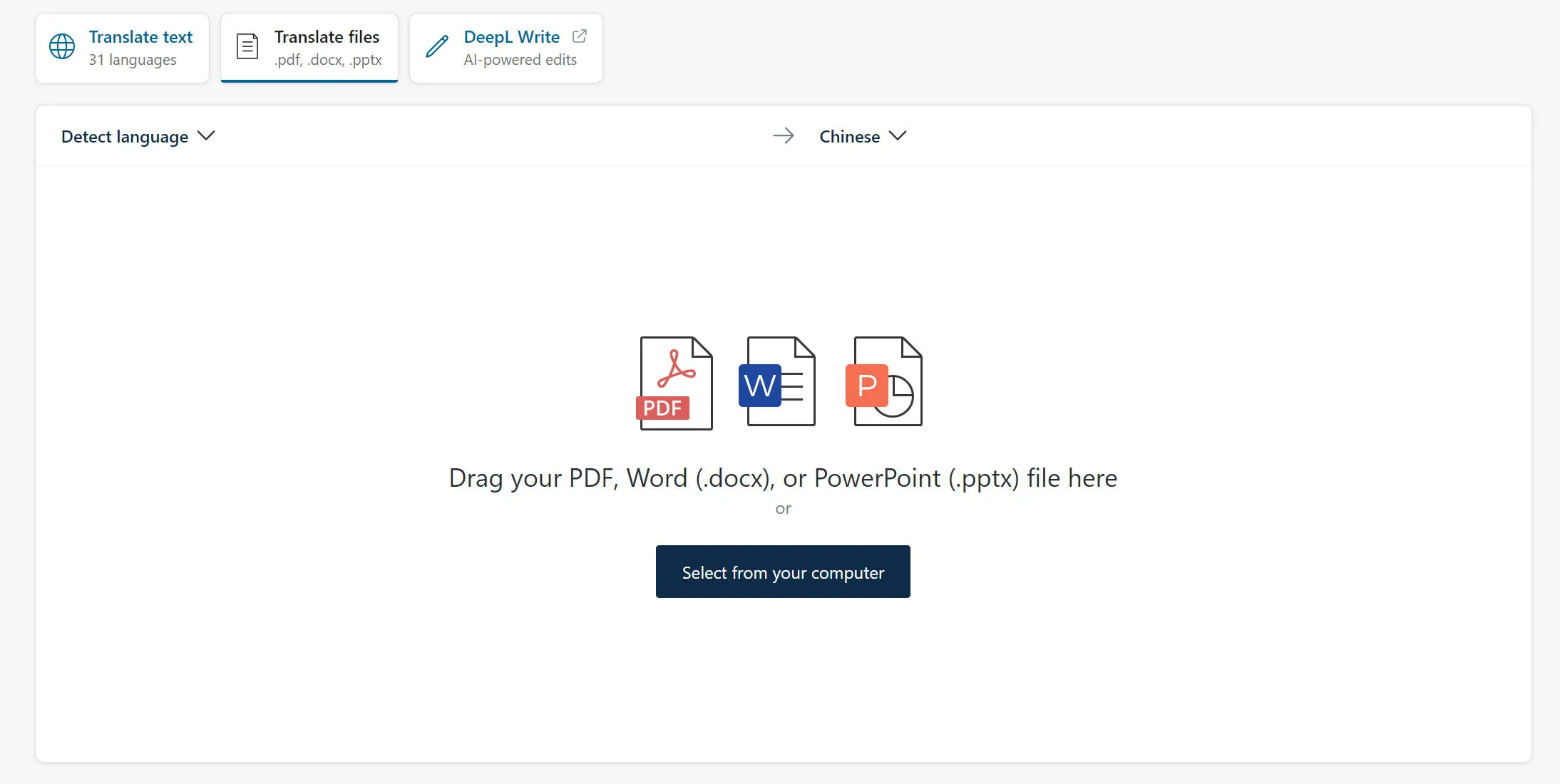
Task: Click the document icon for Translate files
Action: 247,47
